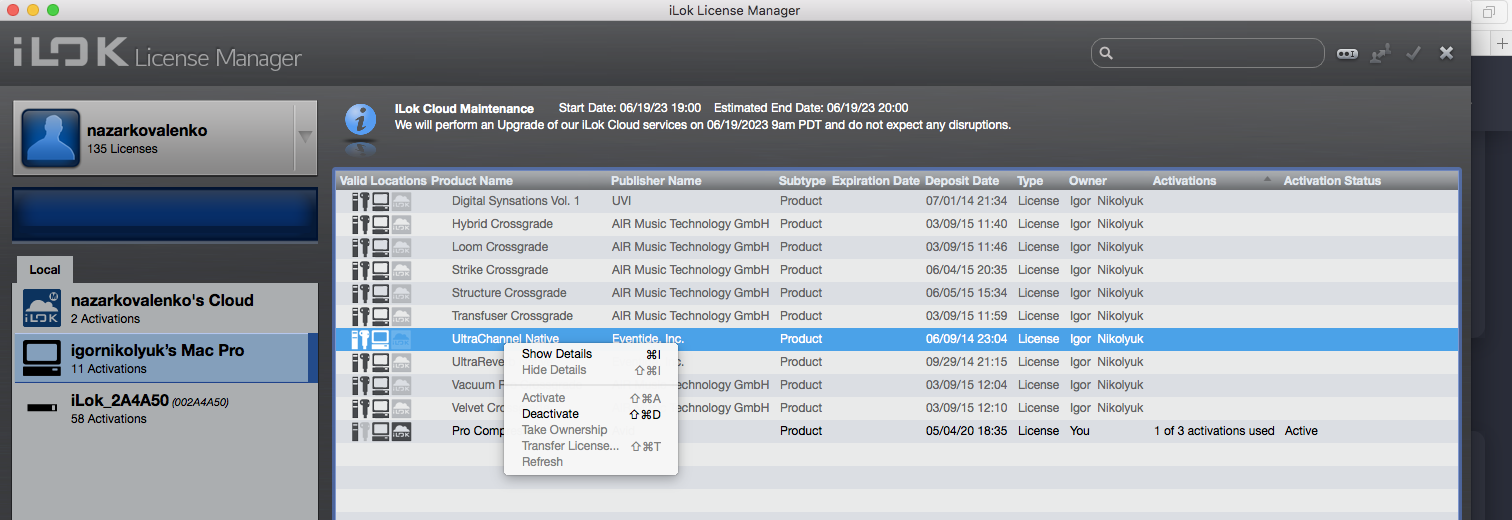Click the iLok_2A4A50 USB dongle icon

41,409
